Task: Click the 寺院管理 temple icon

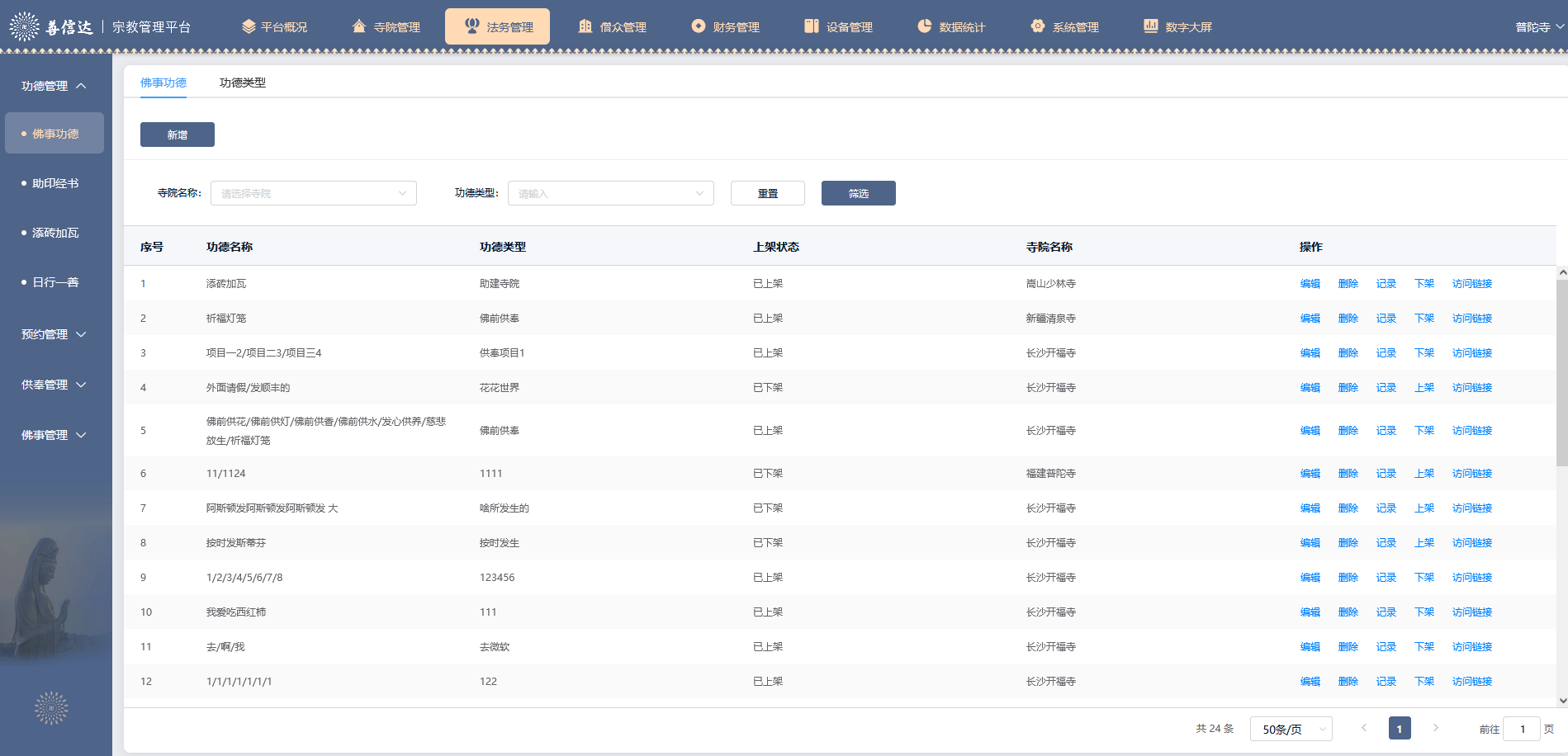Action: tap(359, 26)
